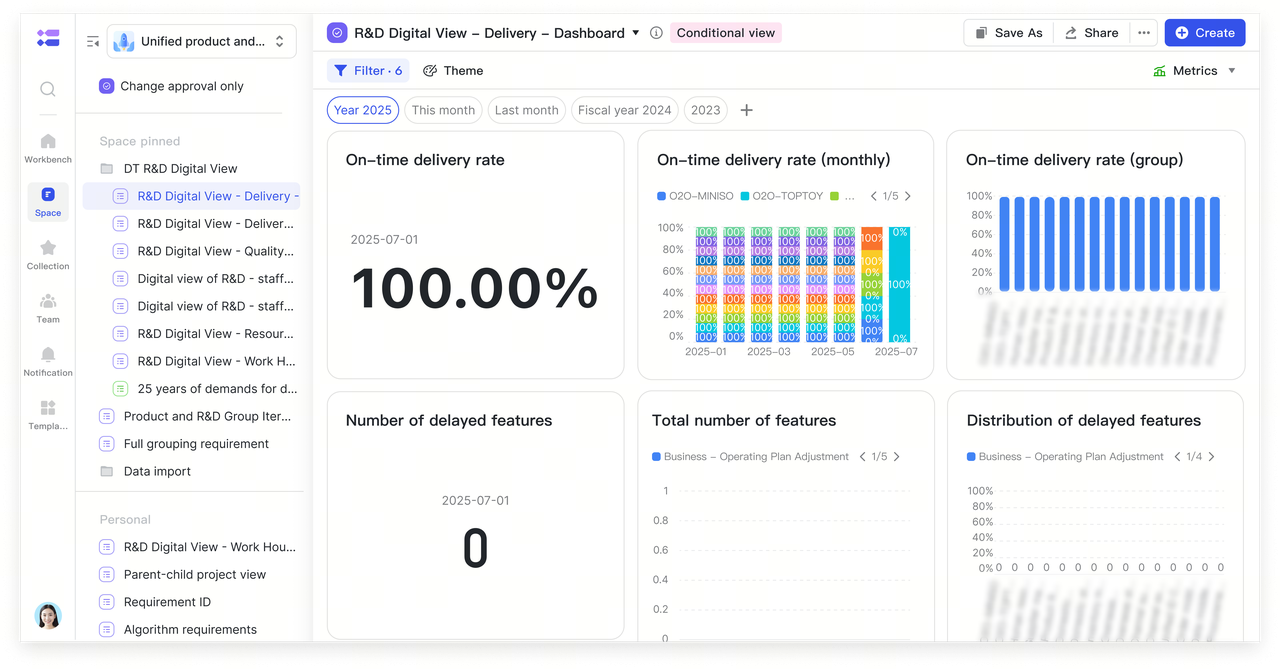The height and width of the screenshot is (669, 1280).
Task: Expand the dashboard title dropdown arrow
Action: (x=636, y=33)
